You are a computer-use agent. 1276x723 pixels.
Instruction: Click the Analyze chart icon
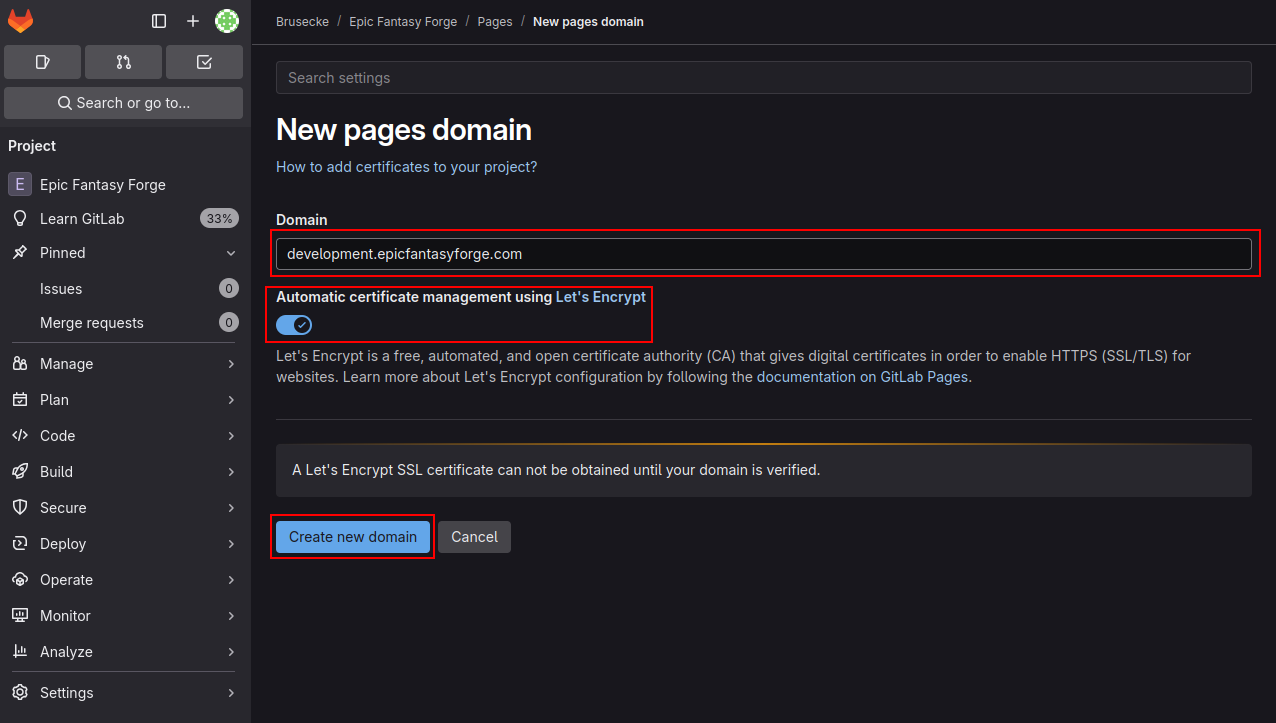click(x=20, y=652)
